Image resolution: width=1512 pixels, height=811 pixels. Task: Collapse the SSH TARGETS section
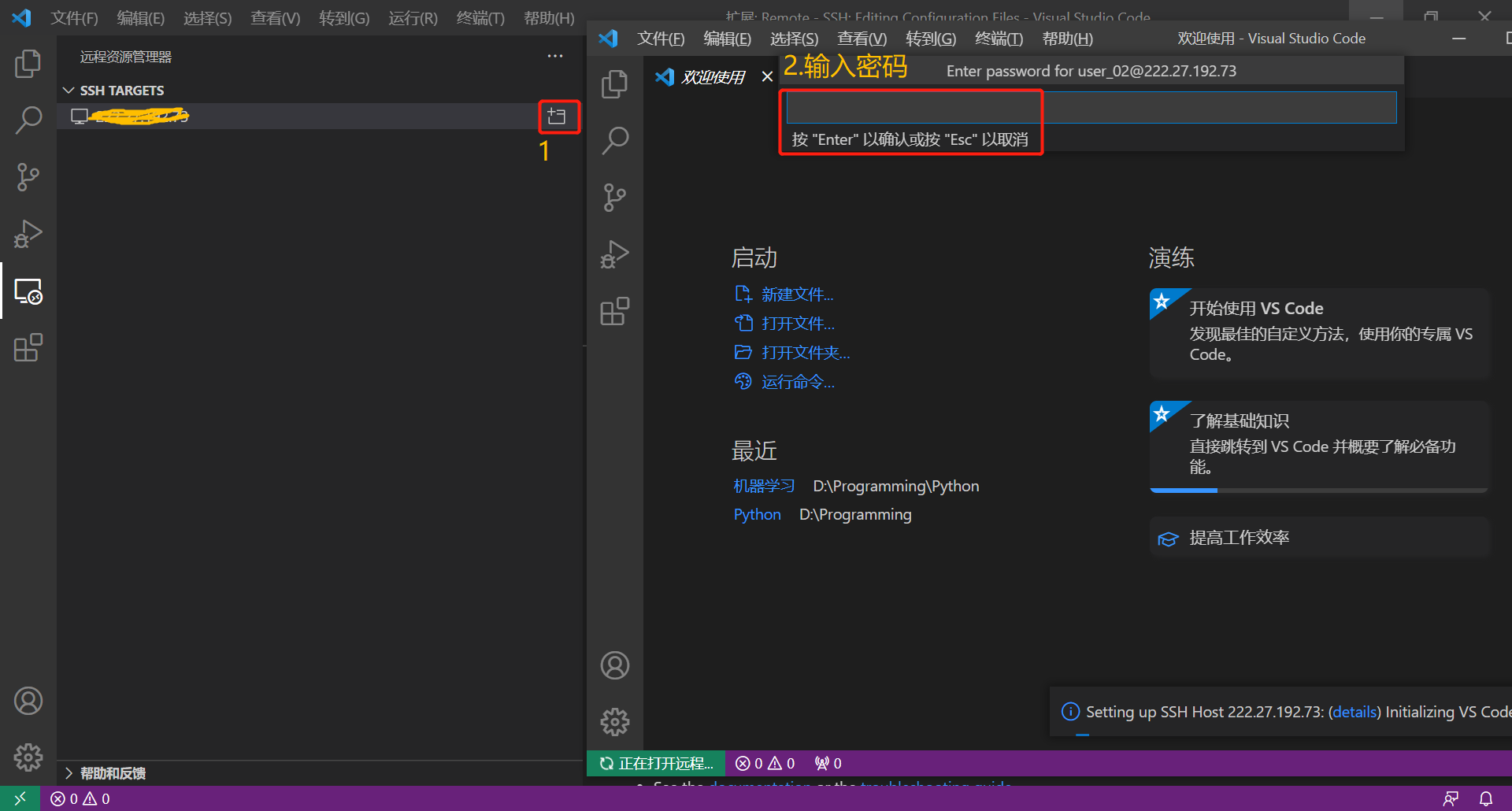[x=69, y=90]
